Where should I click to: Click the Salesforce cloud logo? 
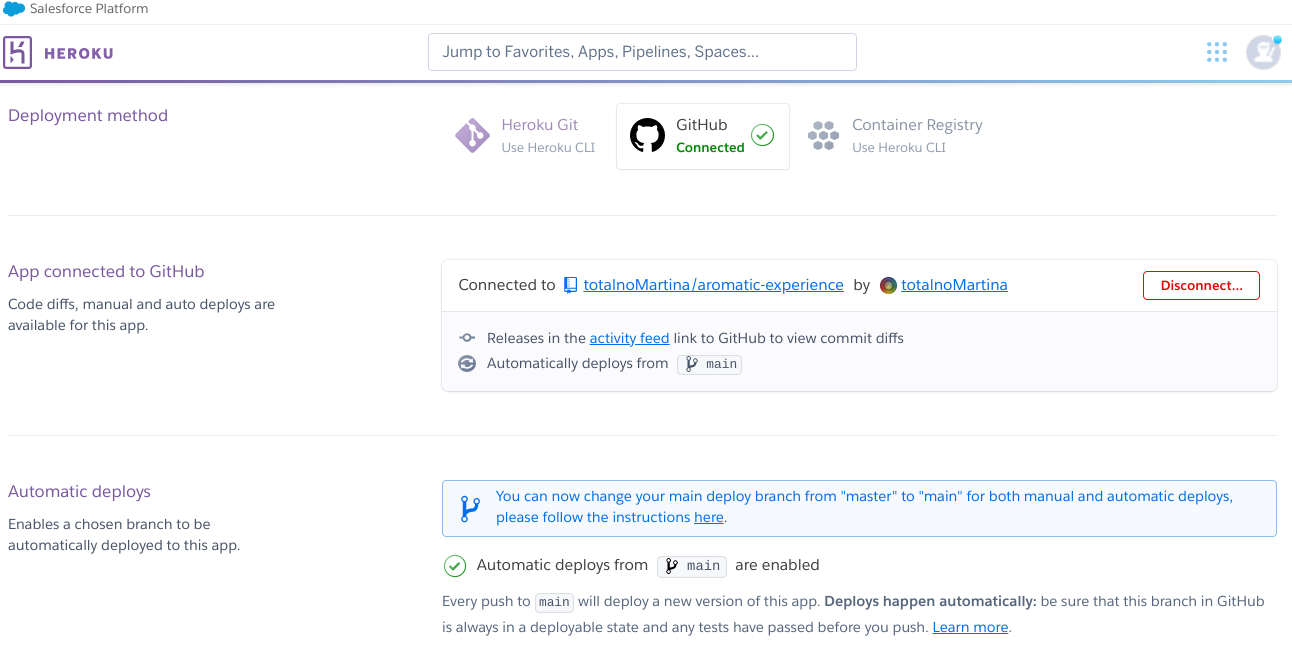click(14, 9)
